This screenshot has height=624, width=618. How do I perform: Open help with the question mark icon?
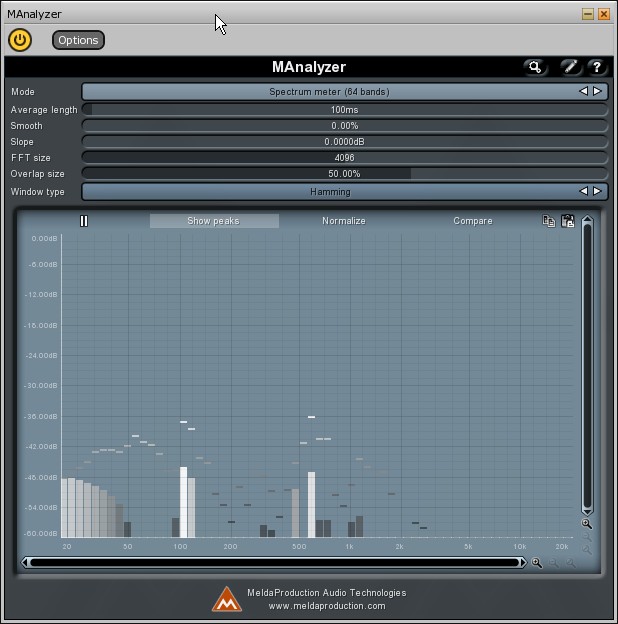coord(597,67)
